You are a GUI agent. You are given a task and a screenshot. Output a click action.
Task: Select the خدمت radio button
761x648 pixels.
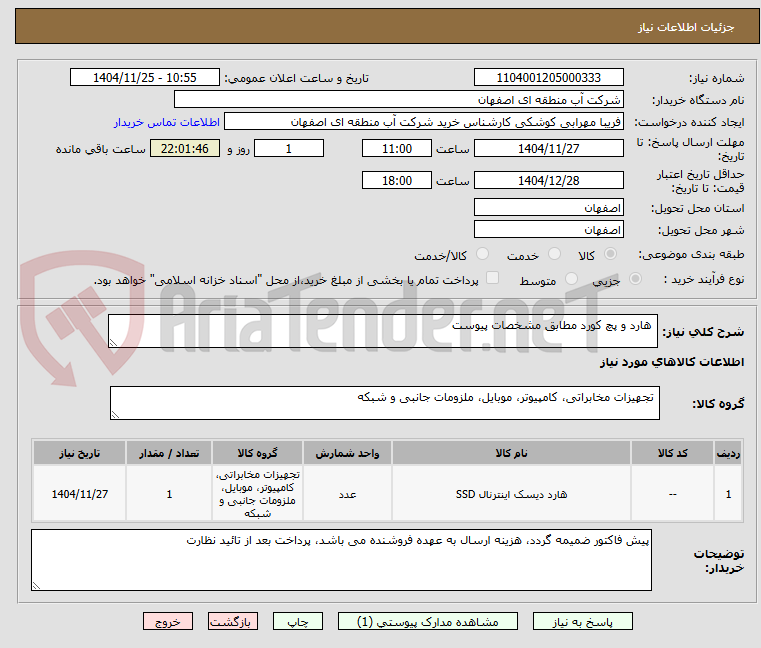click(554, 254)
